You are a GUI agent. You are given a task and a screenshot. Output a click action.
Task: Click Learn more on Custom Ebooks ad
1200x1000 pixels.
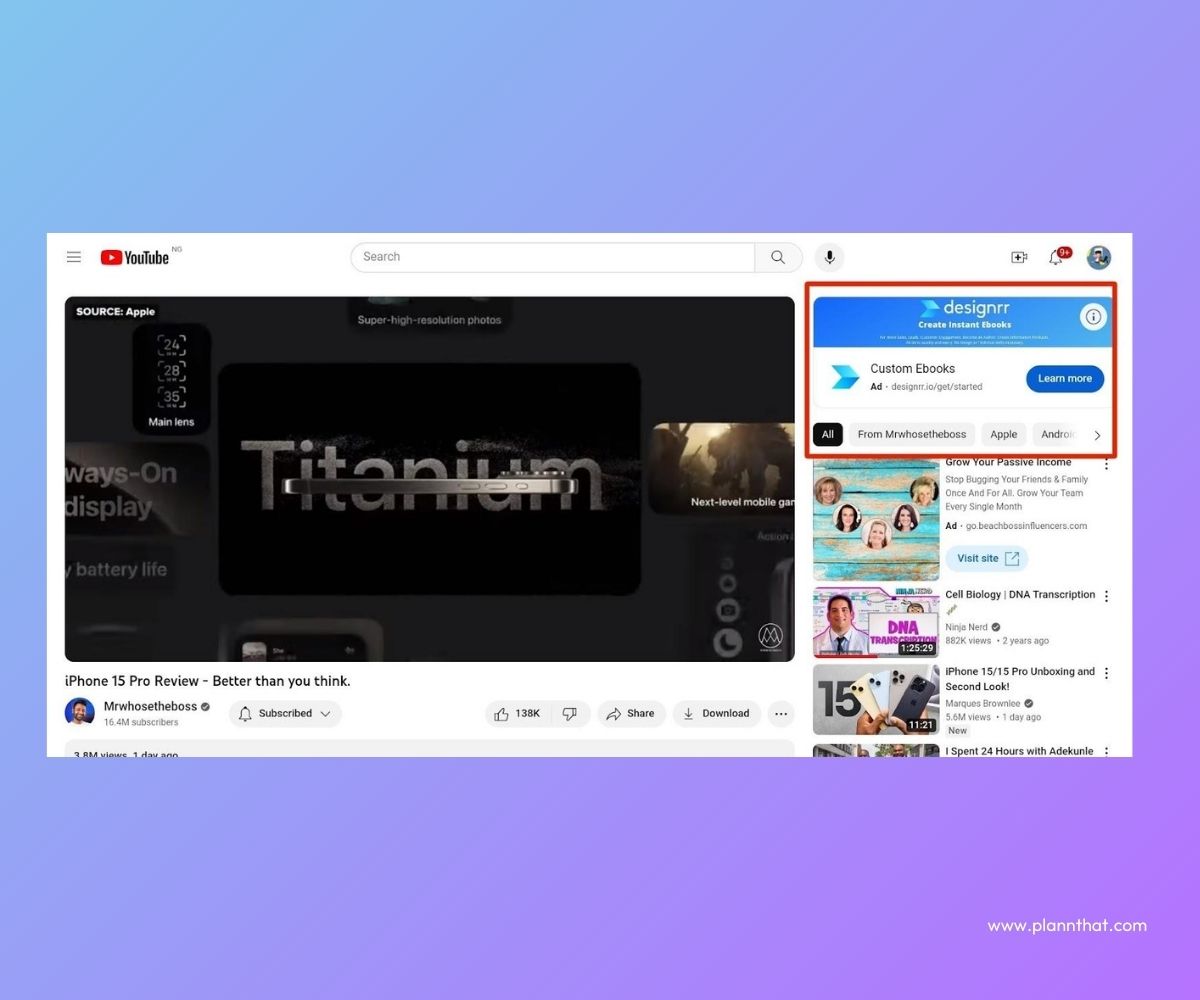click(1065, 379)
